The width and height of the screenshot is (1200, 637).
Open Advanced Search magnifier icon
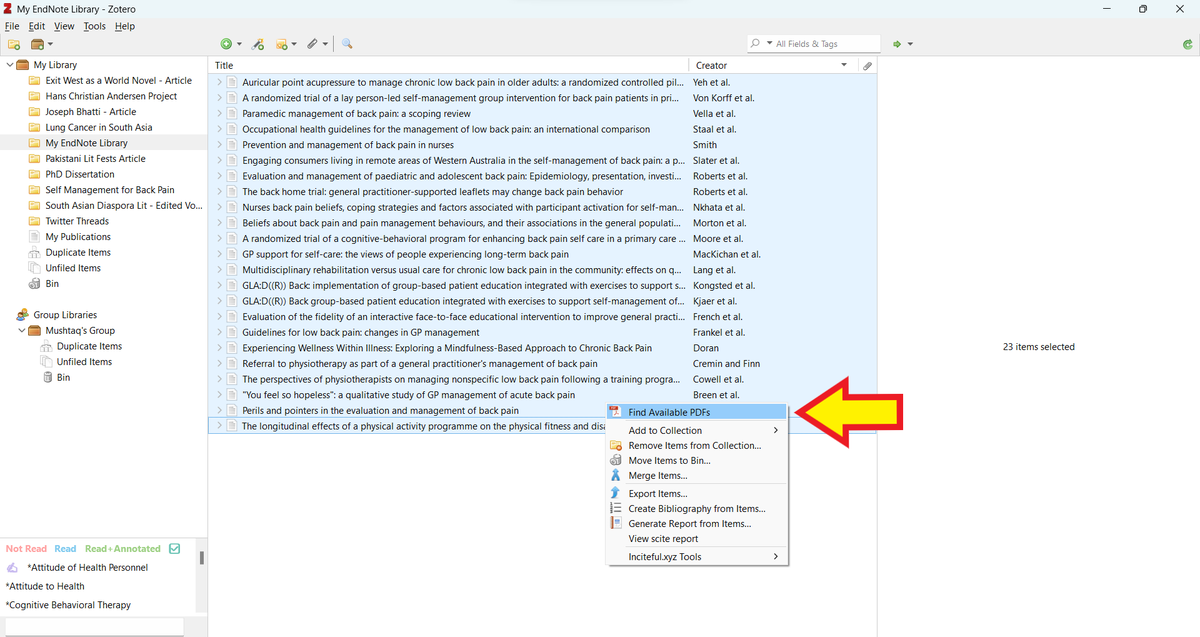(x=347, y=44)
